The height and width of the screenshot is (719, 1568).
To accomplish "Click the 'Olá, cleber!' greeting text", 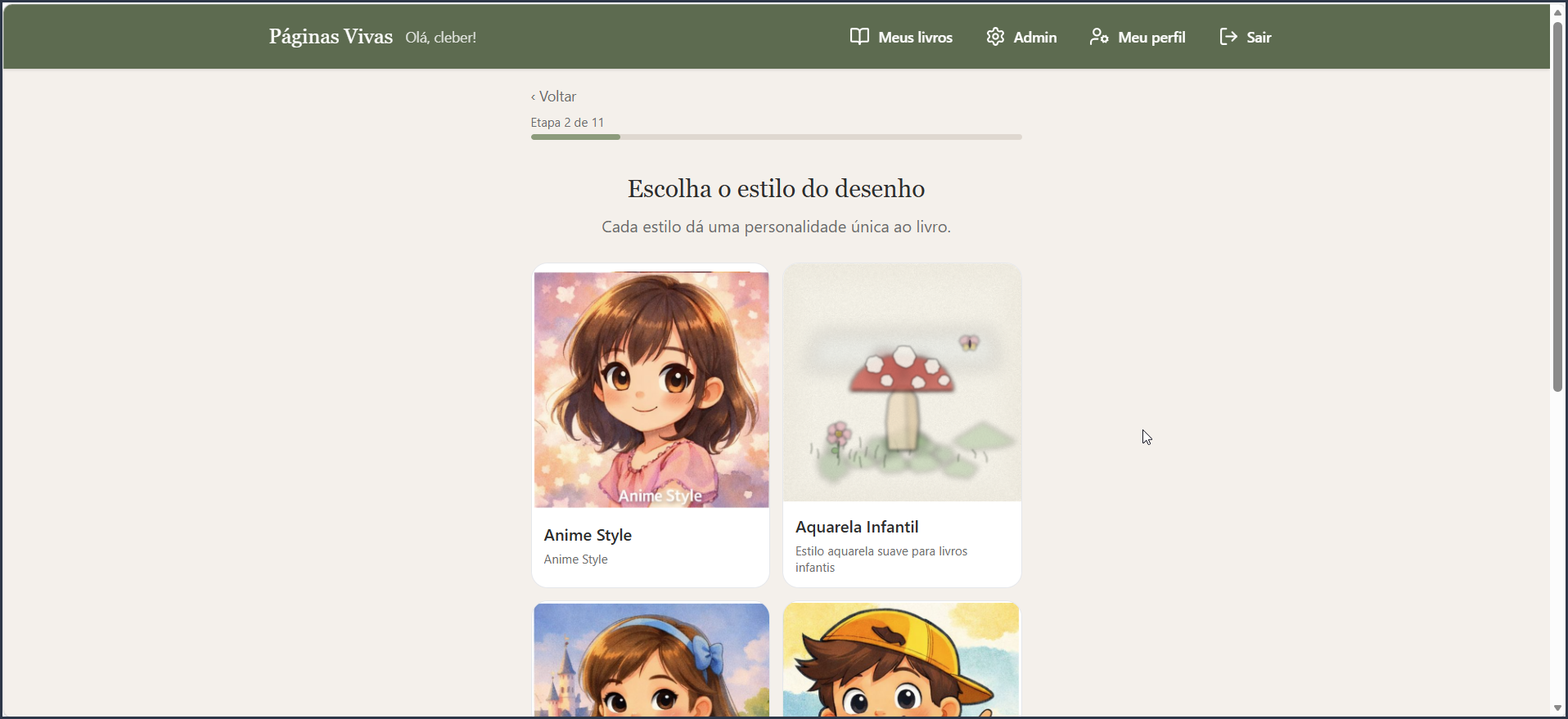I will pyautogui.click(x=440, y=38).
